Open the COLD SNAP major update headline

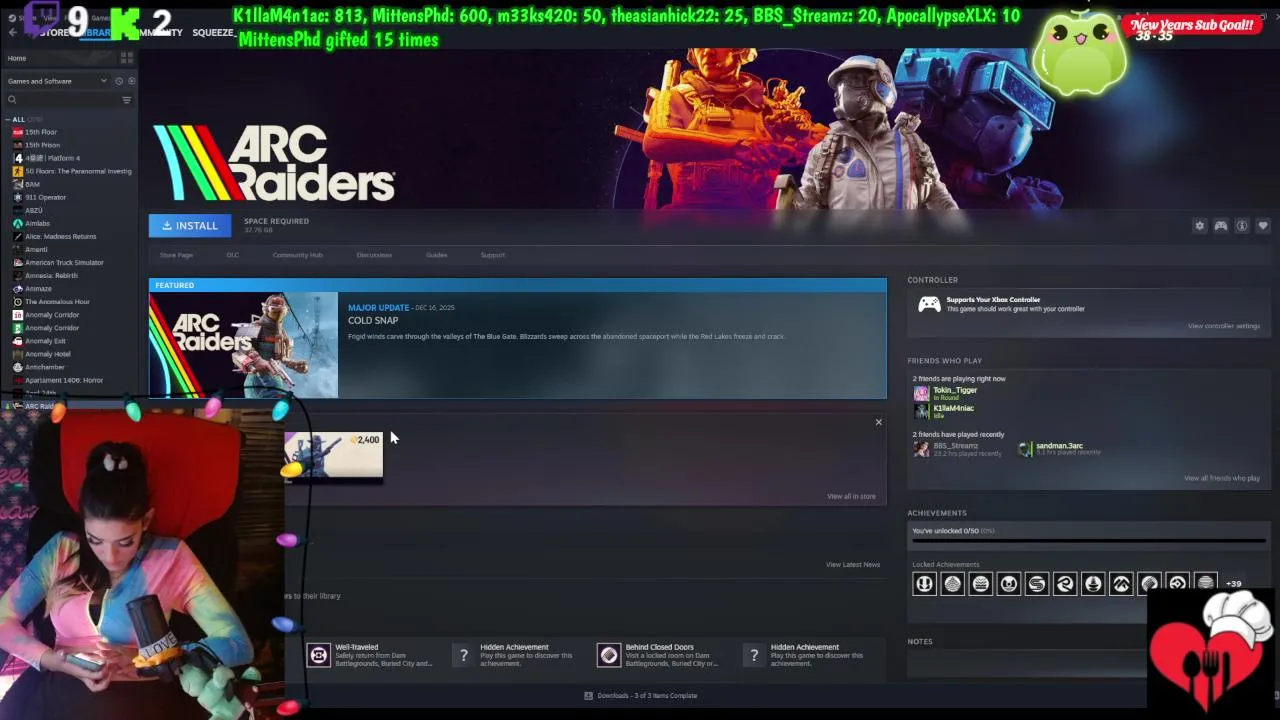point(373,320)
